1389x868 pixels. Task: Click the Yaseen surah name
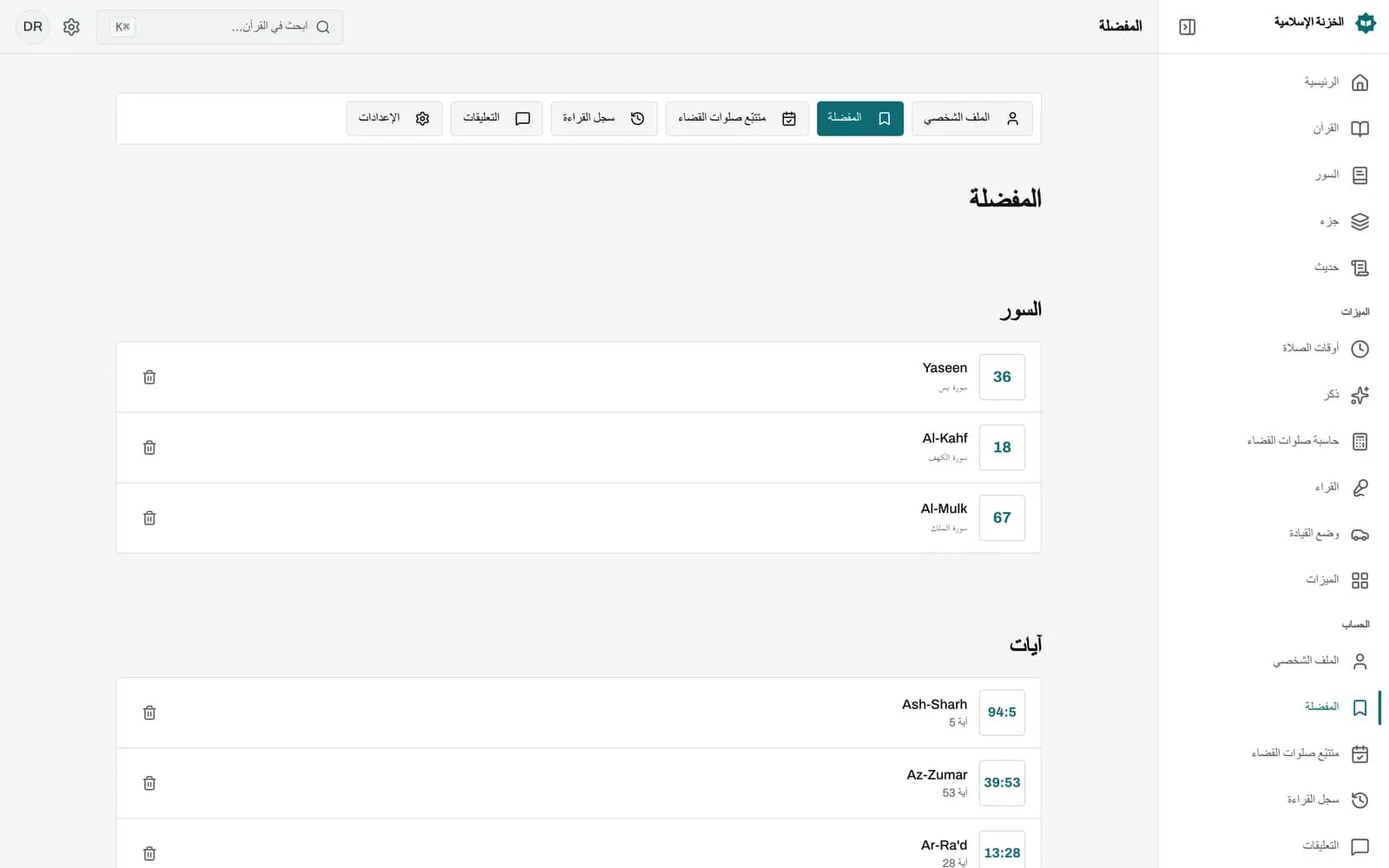[945, 368]
